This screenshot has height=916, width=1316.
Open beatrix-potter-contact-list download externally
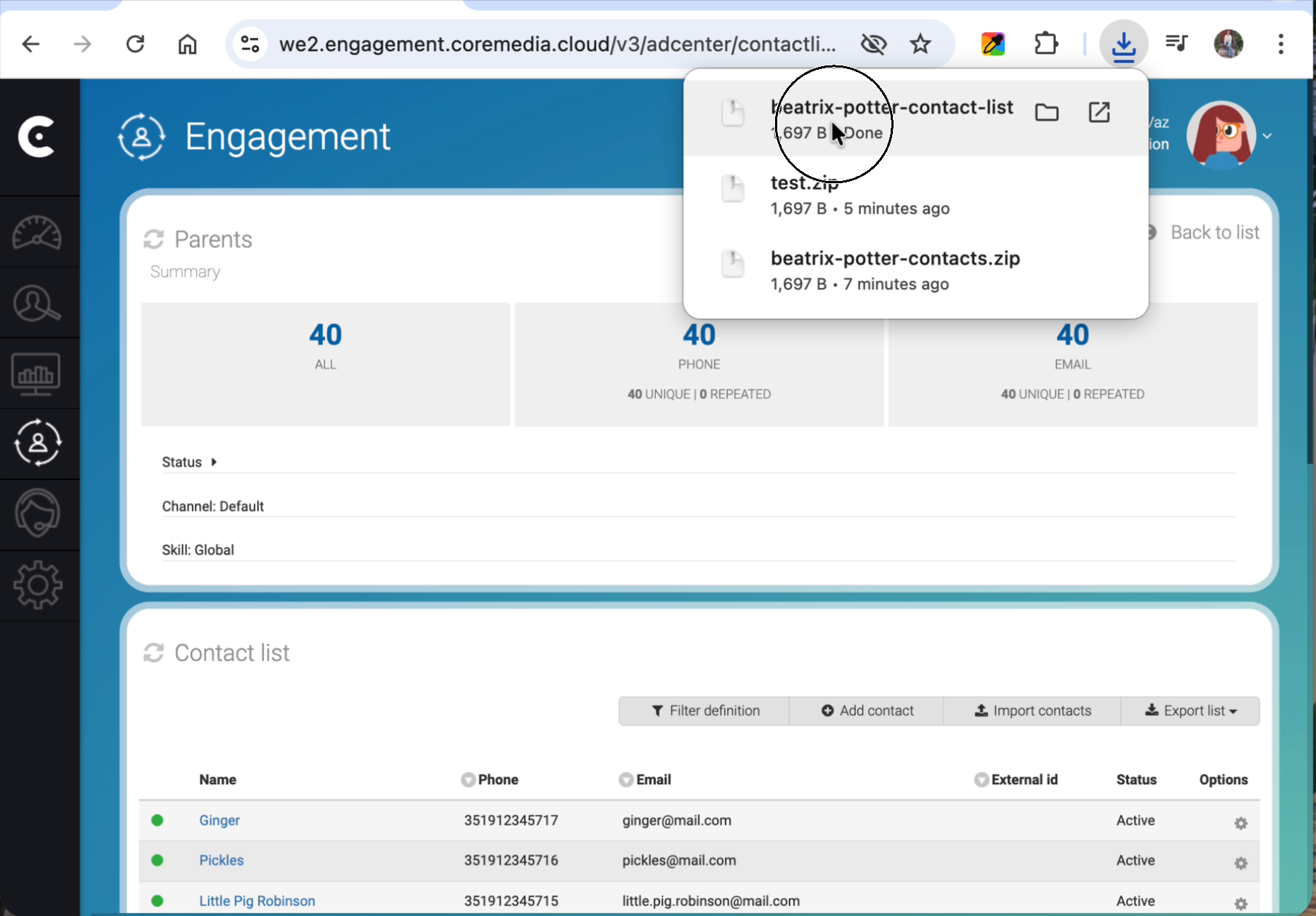[x=1099, y=112]
